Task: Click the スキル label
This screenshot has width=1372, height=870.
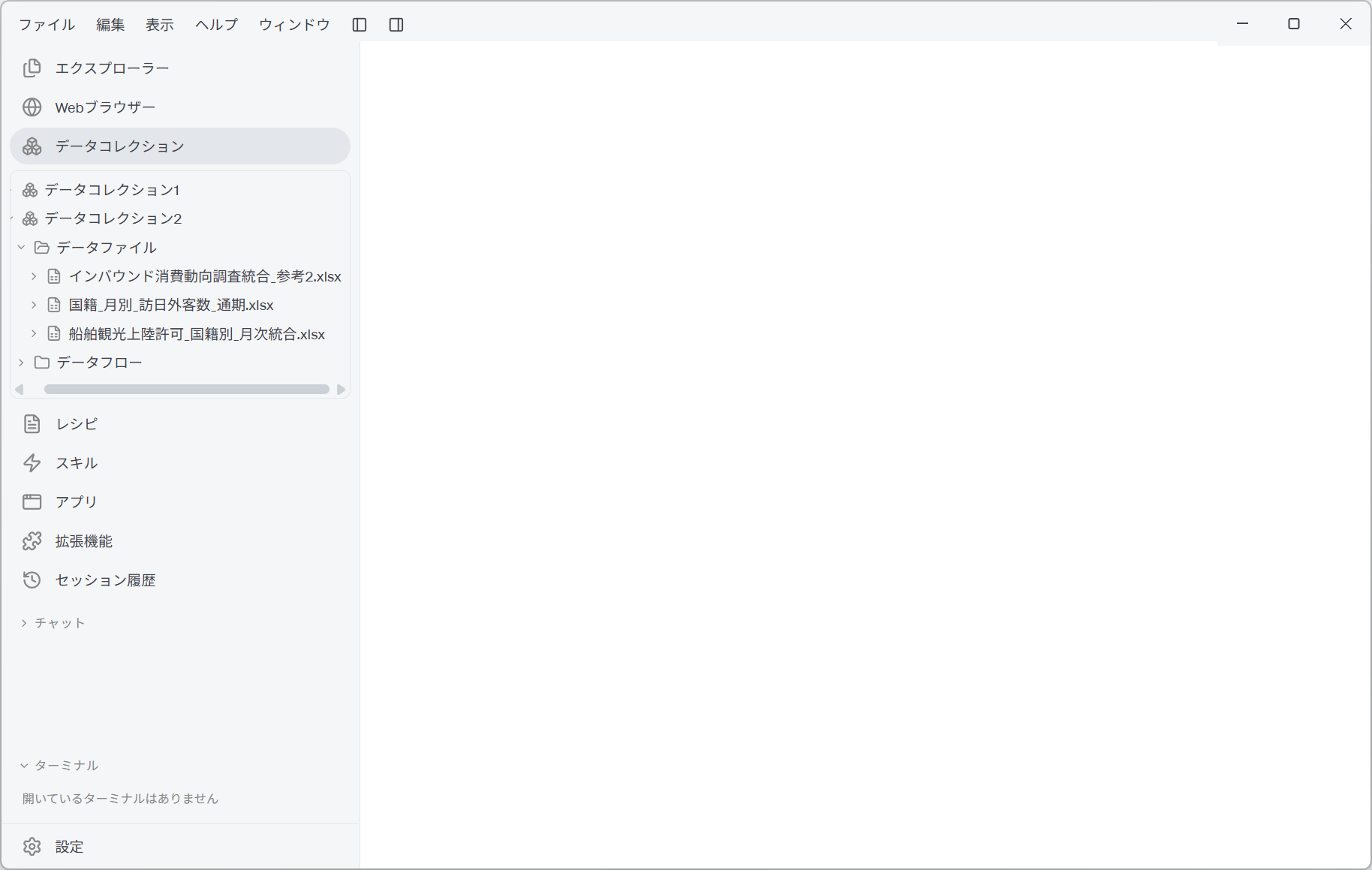Action: click(x=77, y=463)
